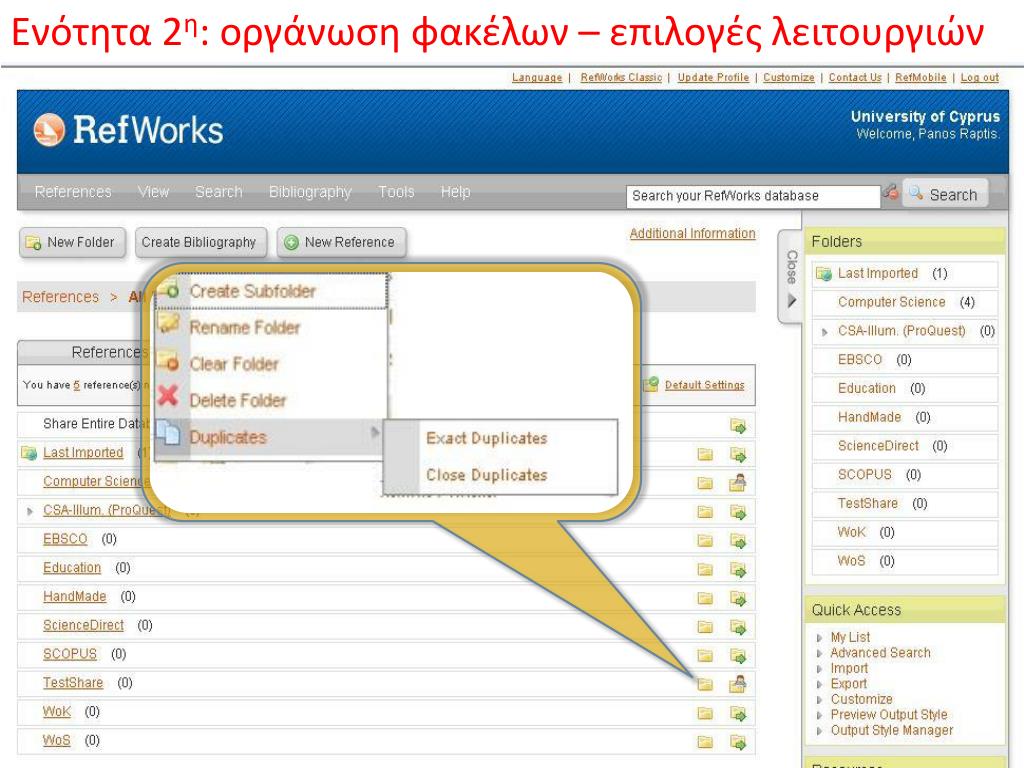Expand My List in Quick Access
The height and width of the screenshot is (768, 1024).
coord(820,638)
